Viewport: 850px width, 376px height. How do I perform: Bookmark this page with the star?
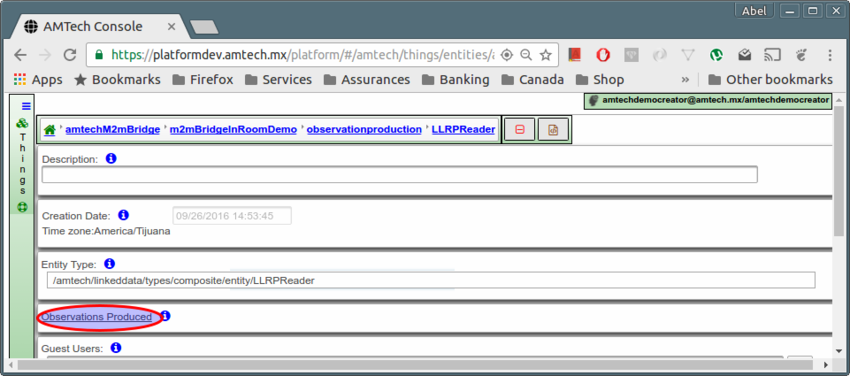click(x=546, y=55)
